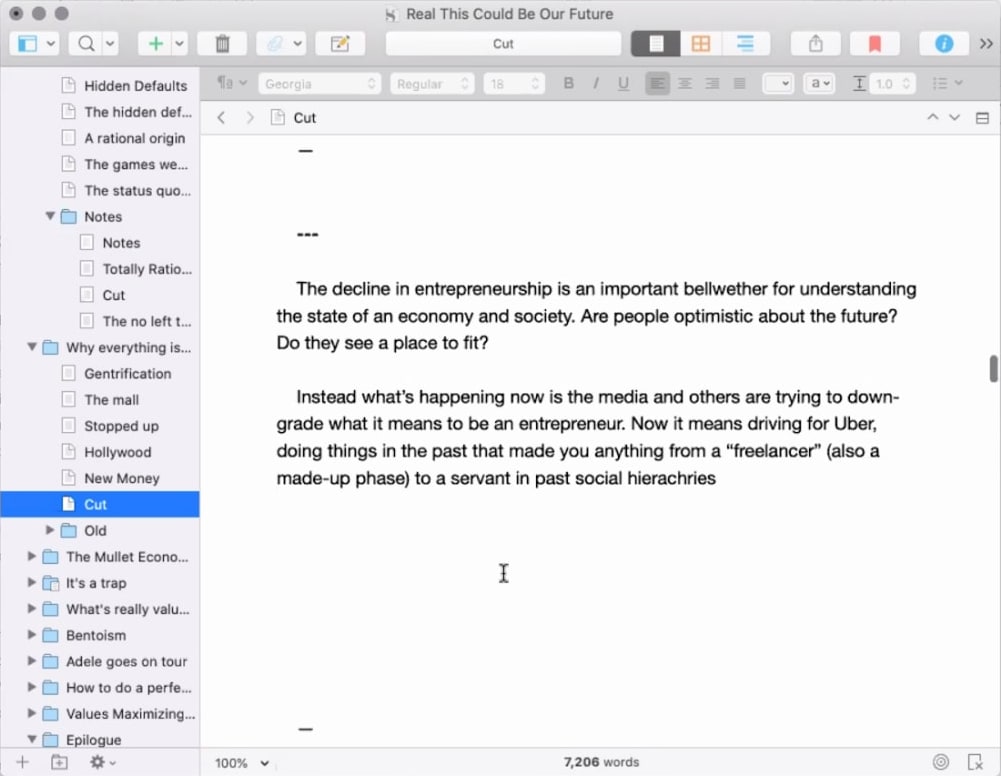1001x776 pixels.
Task: Click the center text alignment button
Action: [x=685, y=84]
